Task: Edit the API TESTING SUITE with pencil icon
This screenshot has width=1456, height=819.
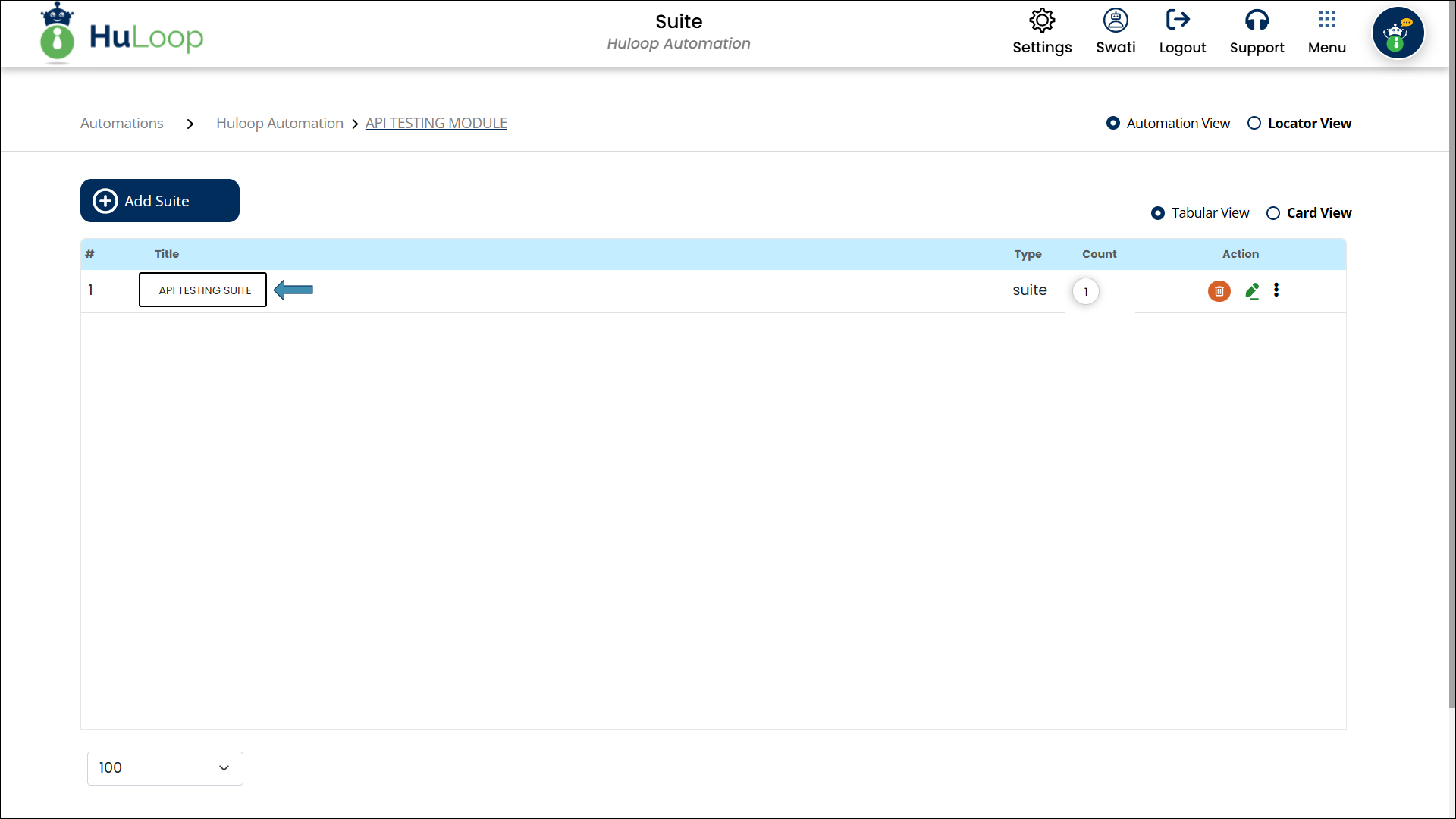Action: (1253, 291)
